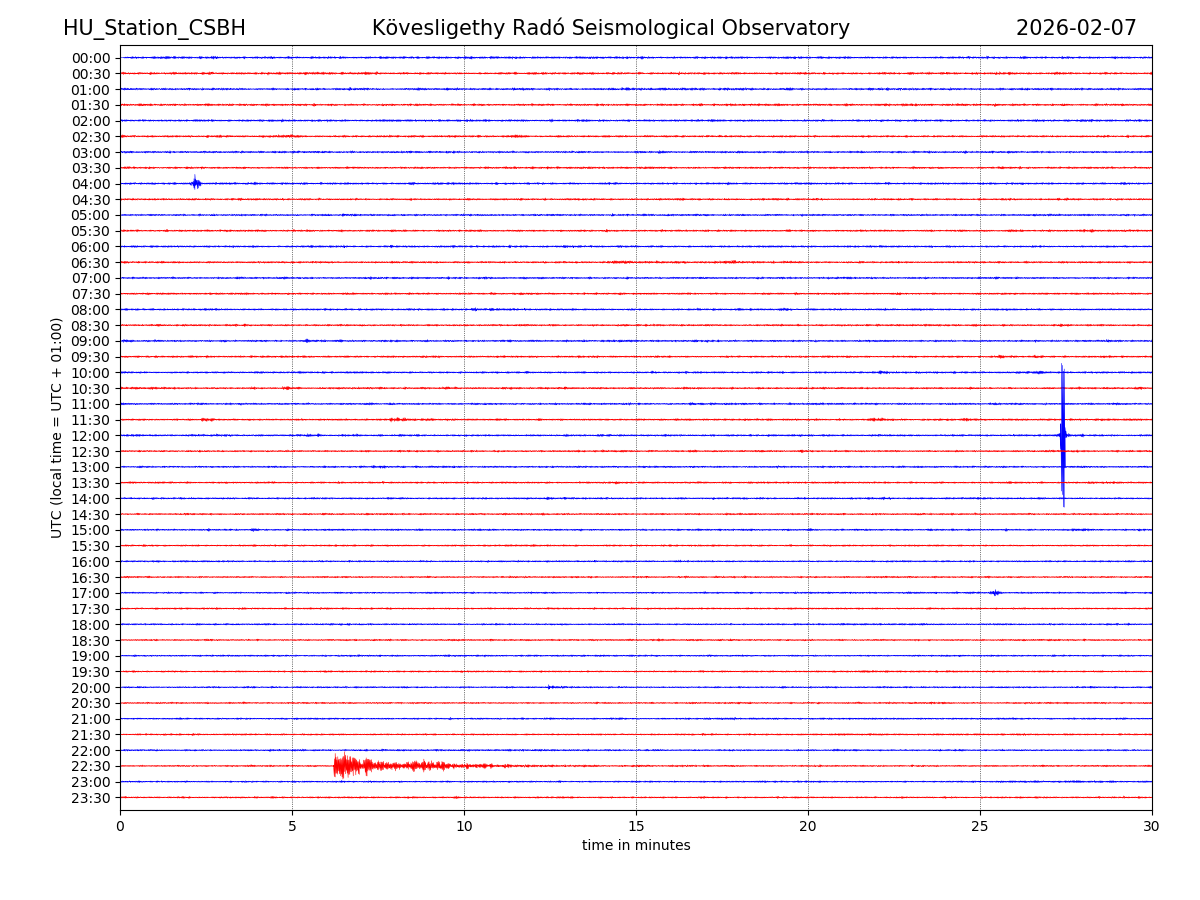Click the 5 tick on the minutes axis
1200x900 pixels.
pos(292,827)
